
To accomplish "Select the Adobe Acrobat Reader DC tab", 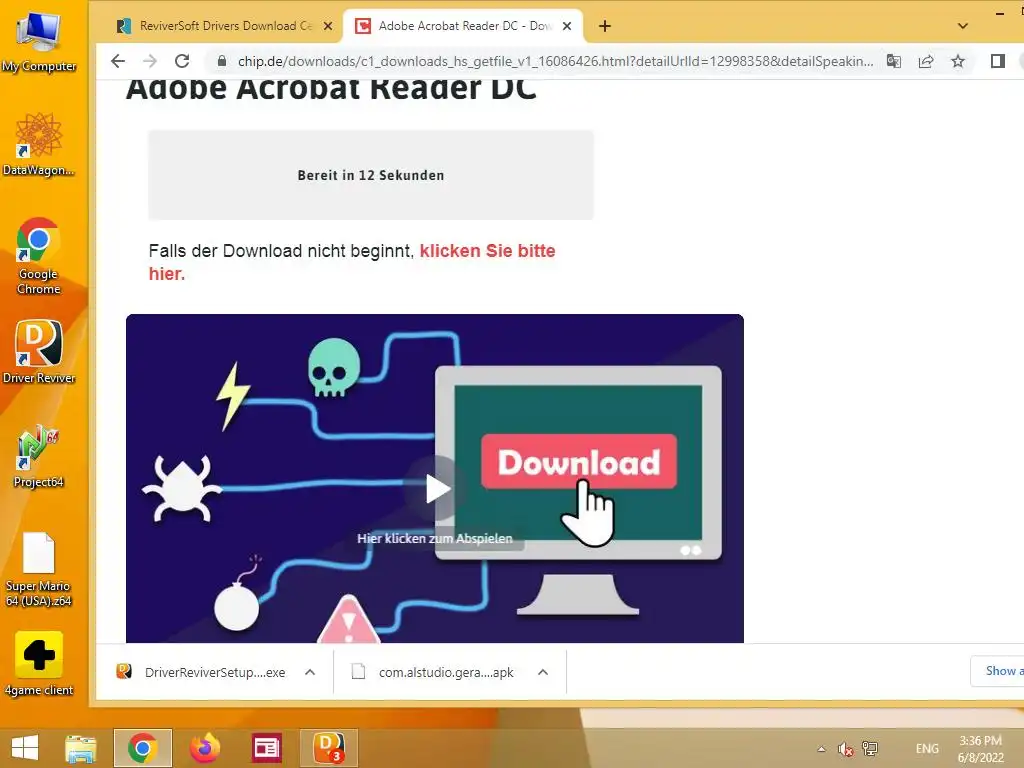I will tap(460, 26).
